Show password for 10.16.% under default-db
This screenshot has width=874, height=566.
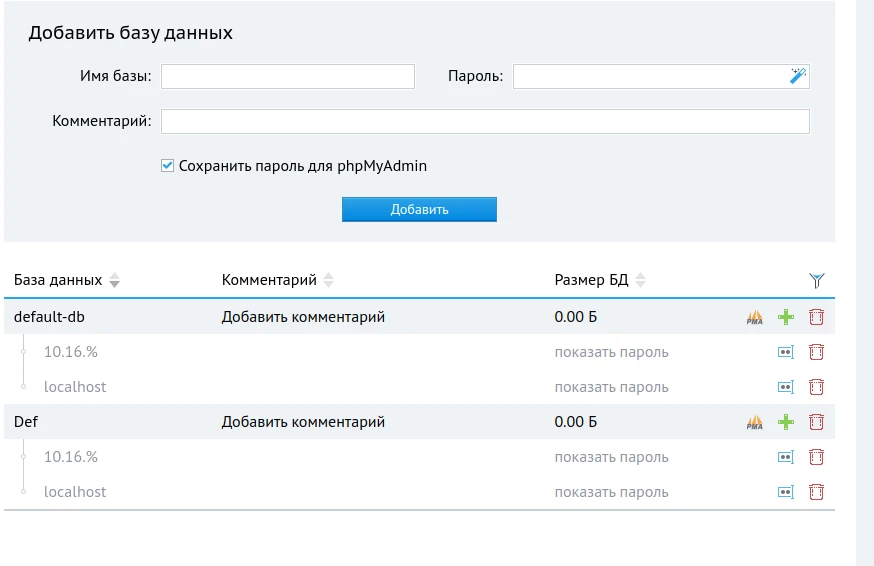tap(611, 352)
